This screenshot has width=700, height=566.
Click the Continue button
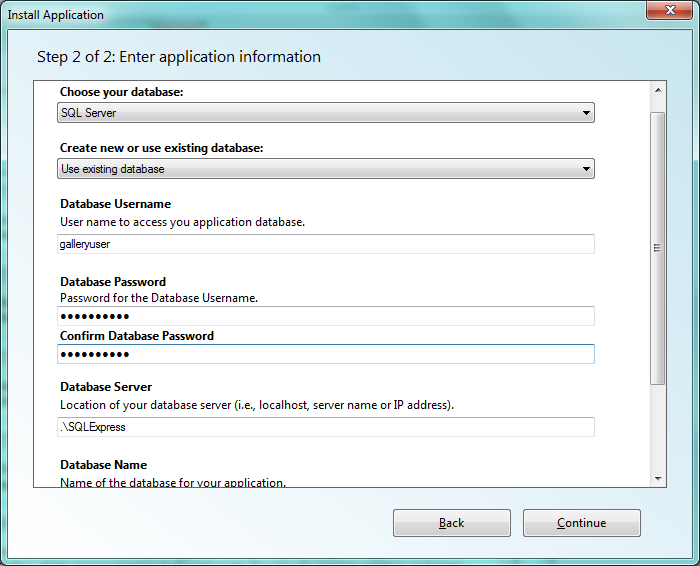(x=582, y=523)
